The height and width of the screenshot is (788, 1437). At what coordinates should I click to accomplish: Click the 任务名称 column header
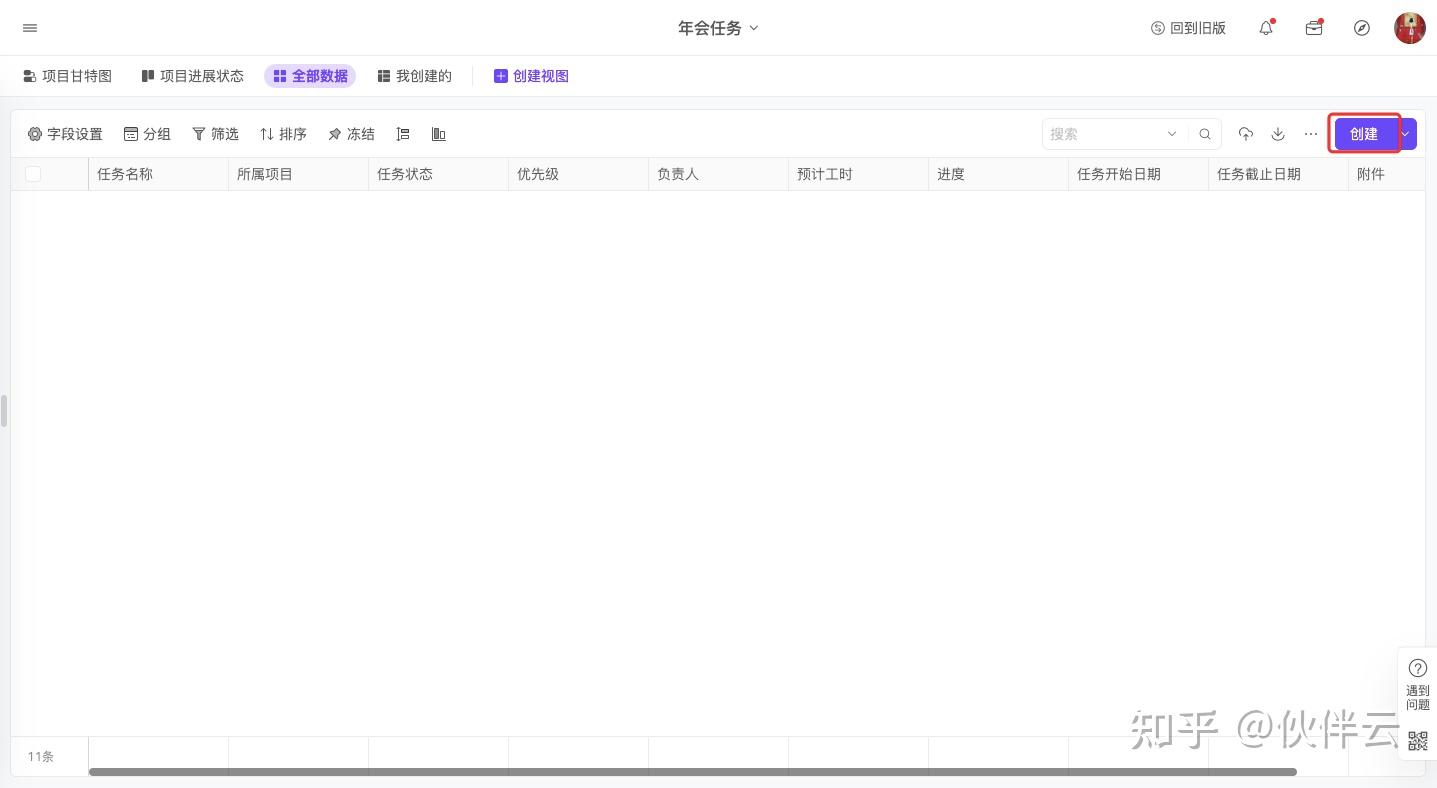click(158, 174)
